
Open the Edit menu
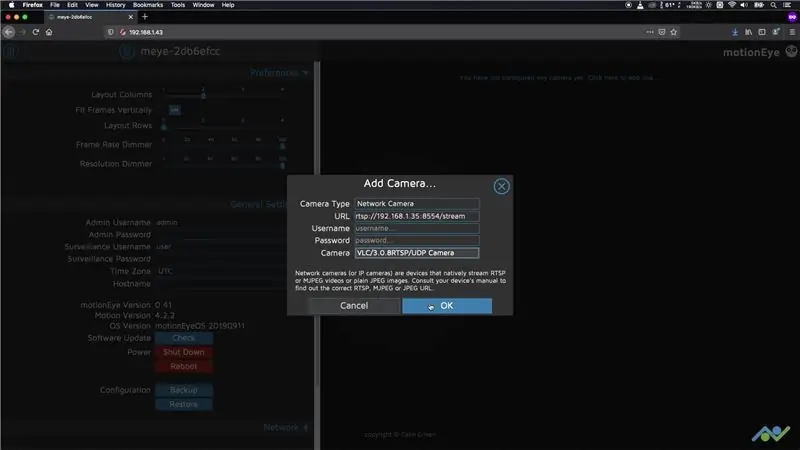[x=72, y=5]
